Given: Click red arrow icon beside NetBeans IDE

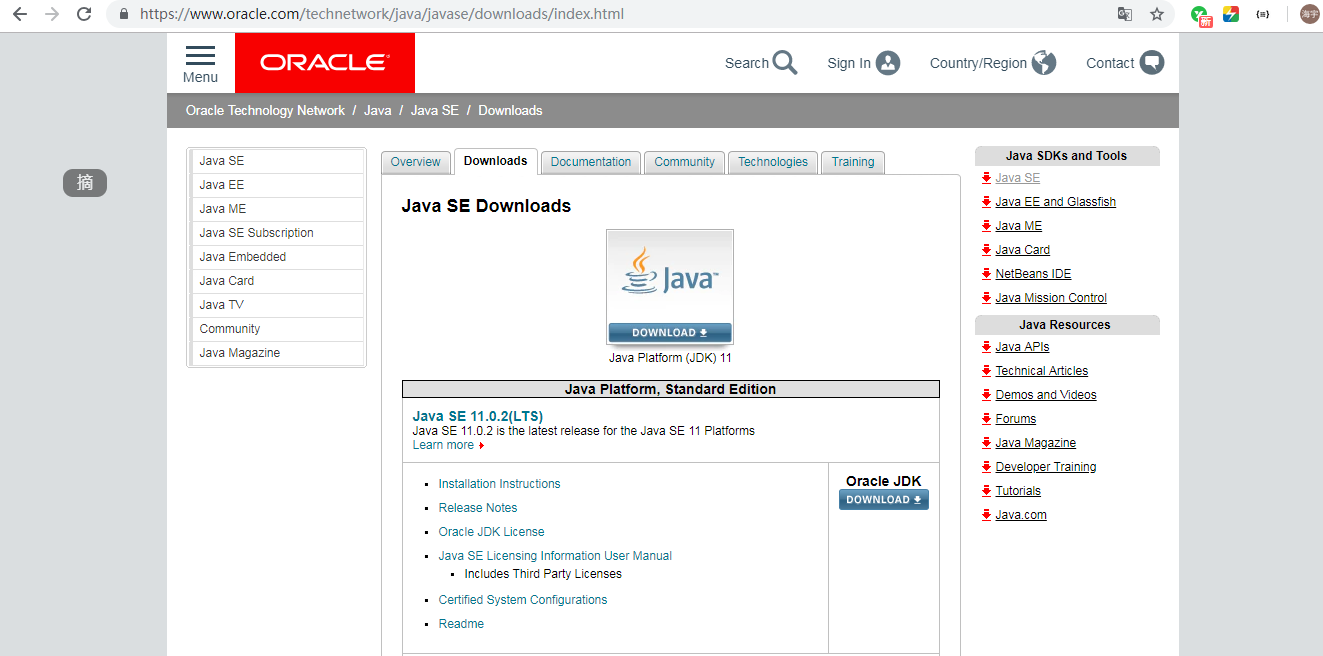Looking at the screenshot, I should (986, 274).
